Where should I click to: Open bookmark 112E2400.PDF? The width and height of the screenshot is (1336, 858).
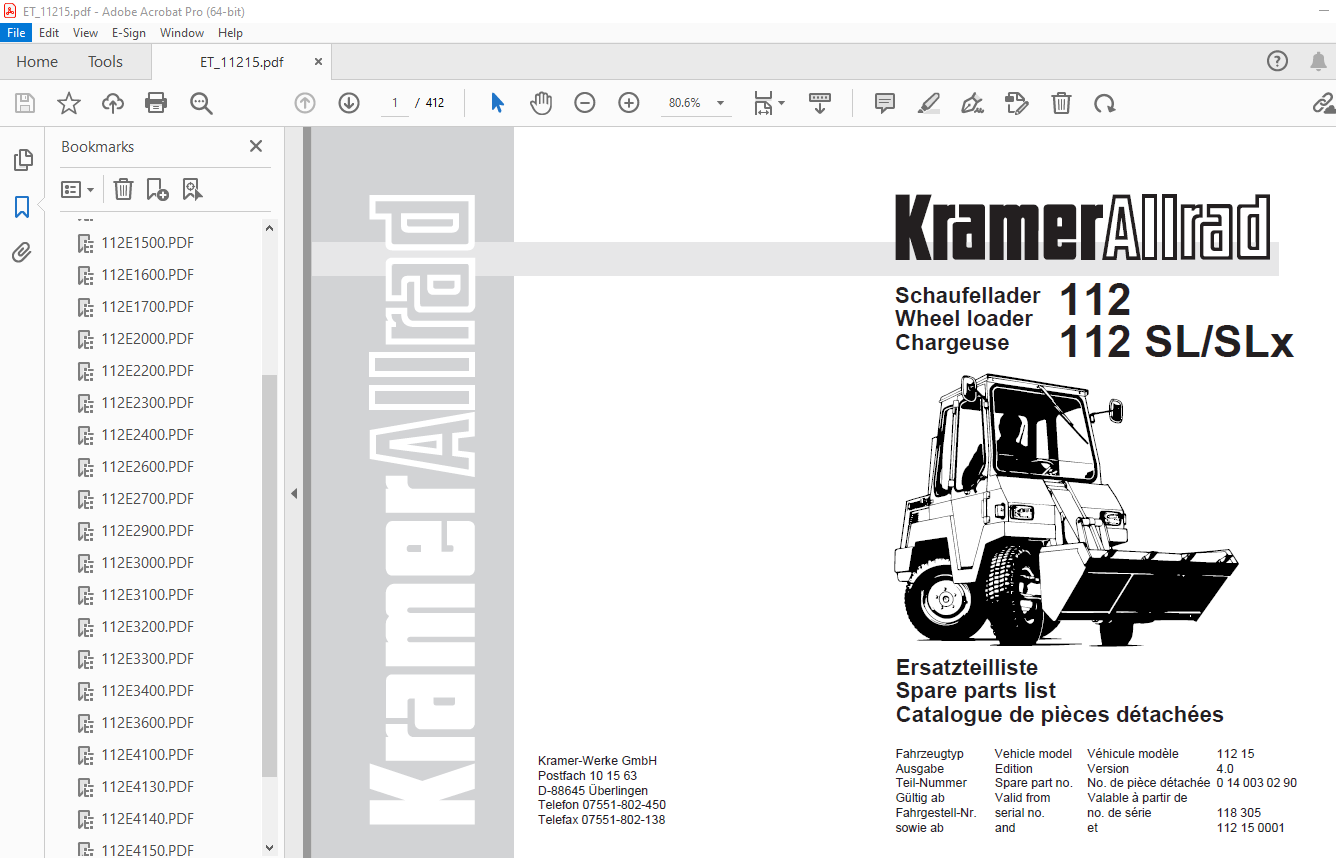tap(147, 435)
